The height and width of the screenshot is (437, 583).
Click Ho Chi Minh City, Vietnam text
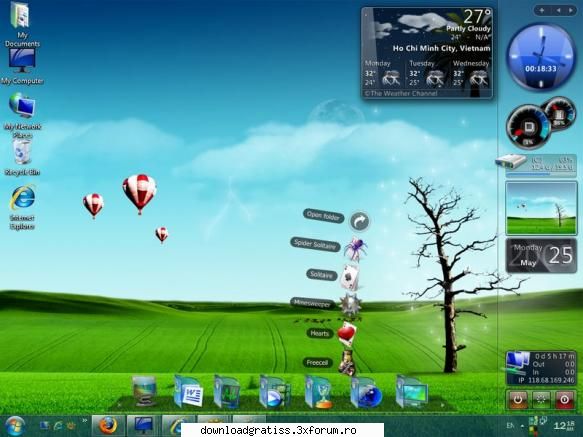441,48
